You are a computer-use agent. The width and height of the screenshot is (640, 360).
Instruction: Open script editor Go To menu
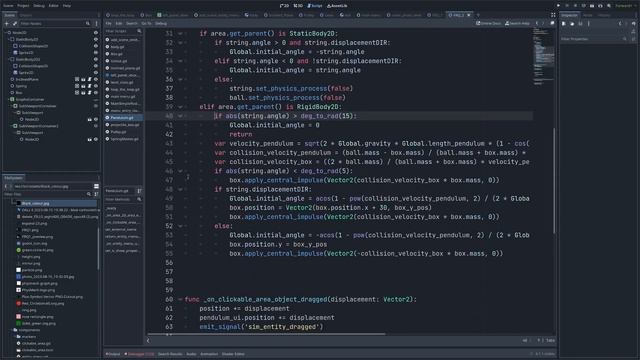(146, 23)
